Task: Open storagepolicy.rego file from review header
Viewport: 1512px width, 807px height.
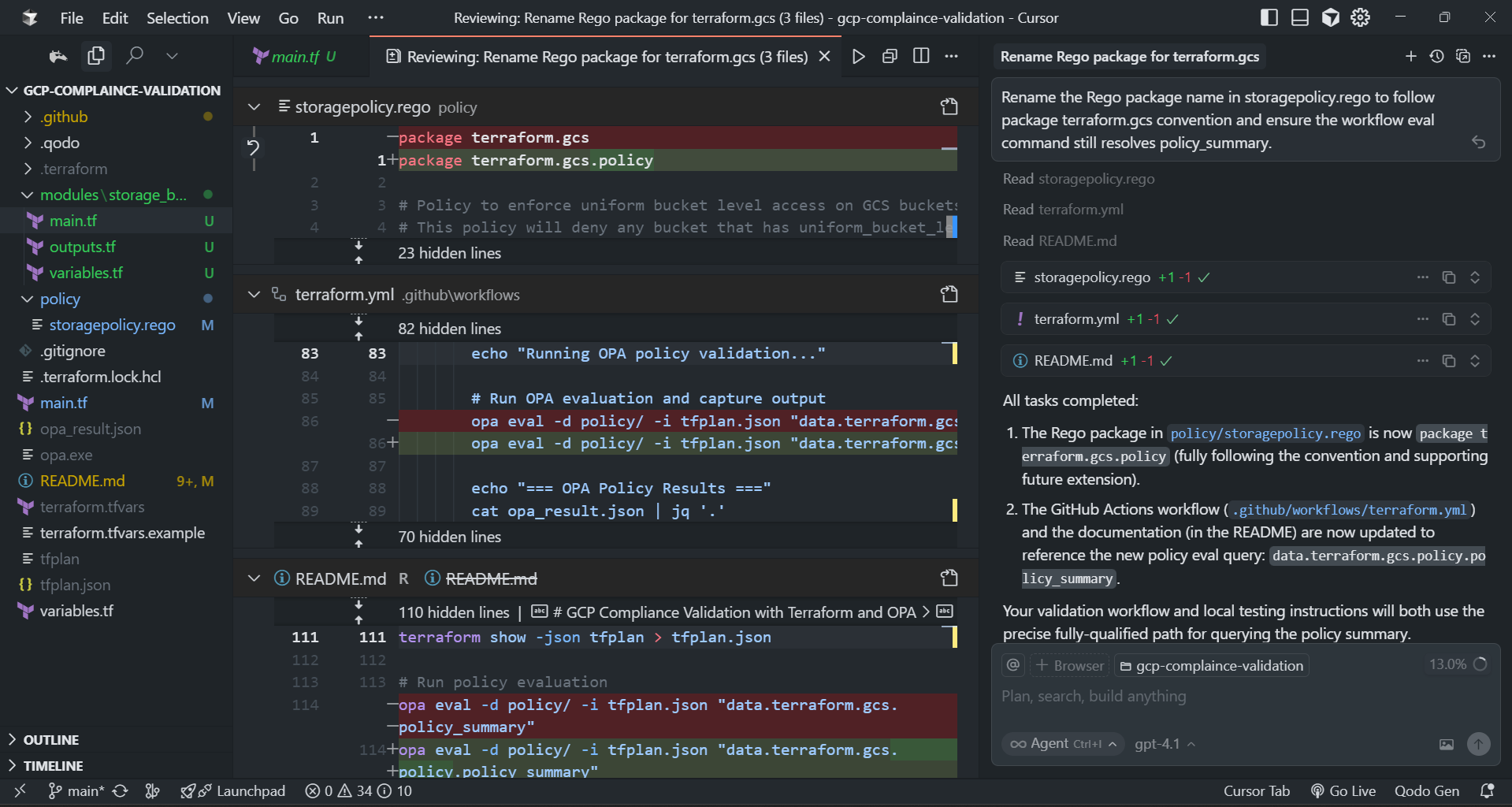Action: [949, 107]
